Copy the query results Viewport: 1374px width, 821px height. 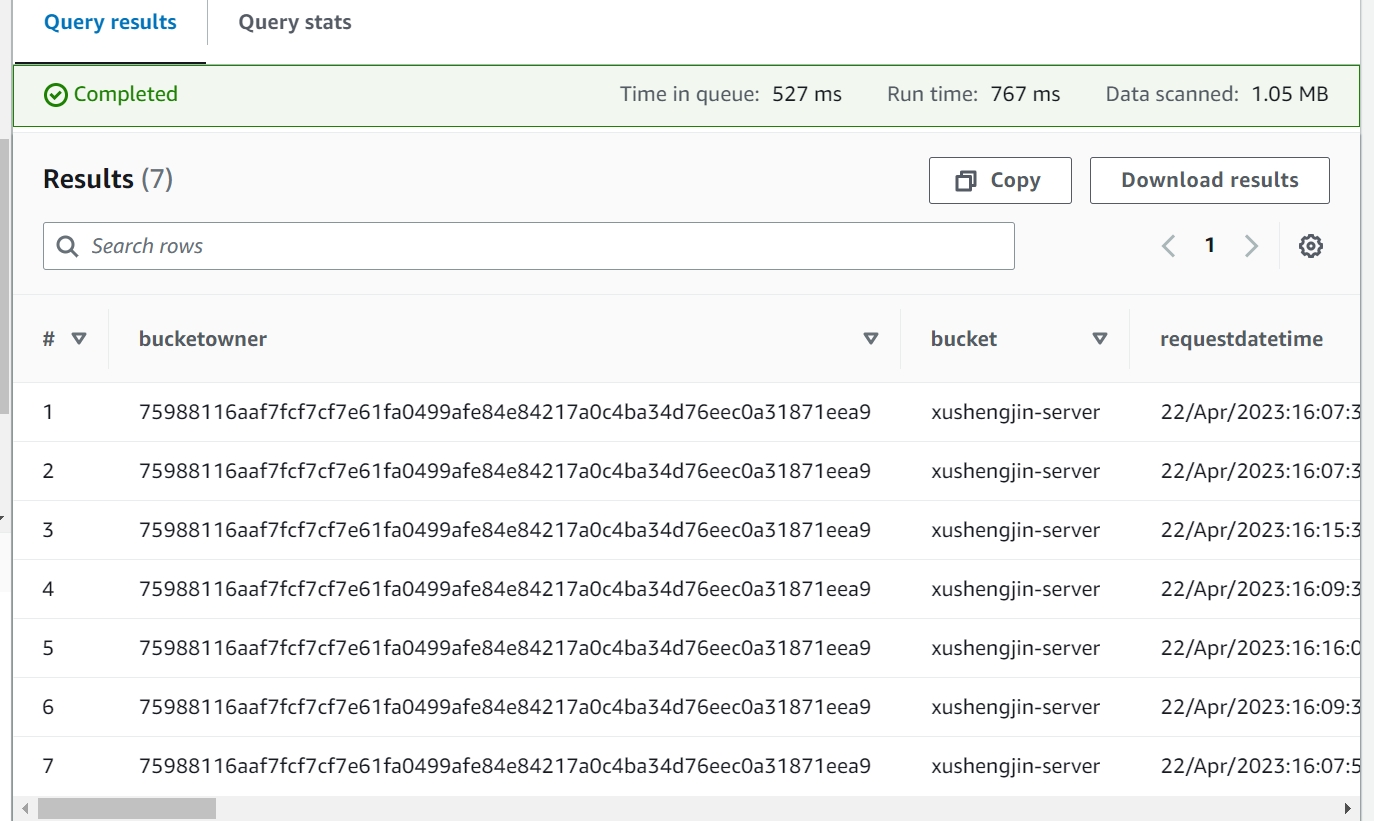click(x=999, y=180)
